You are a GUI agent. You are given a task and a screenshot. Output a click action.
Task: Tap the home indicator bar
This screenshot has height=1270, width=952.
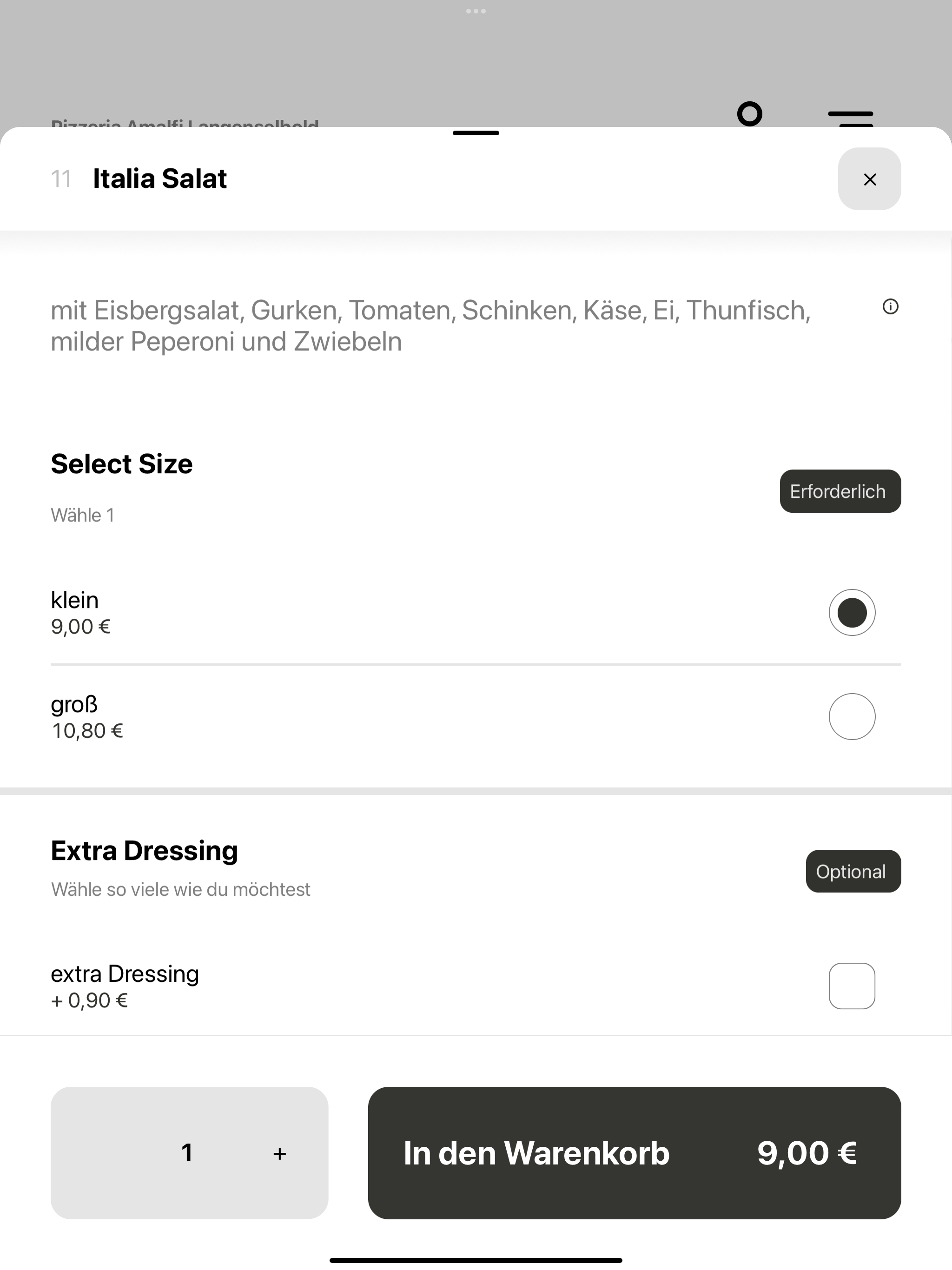[x=476, y=1260]
